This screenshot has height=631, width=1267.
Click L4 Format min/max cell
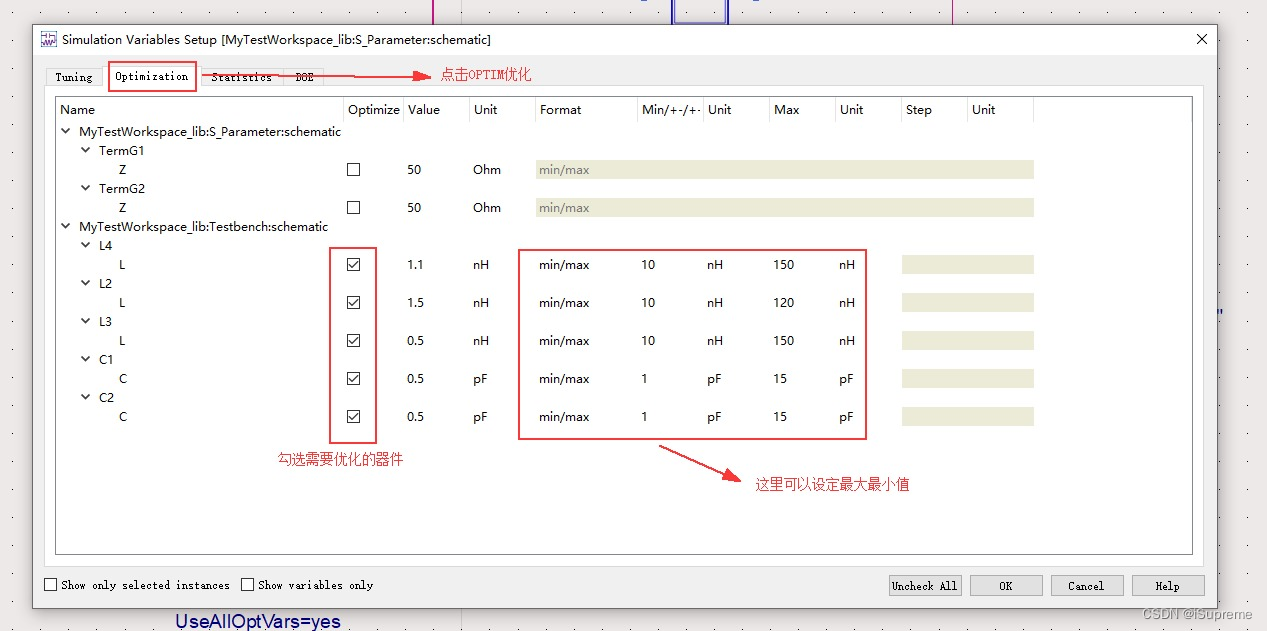point(564,265)
